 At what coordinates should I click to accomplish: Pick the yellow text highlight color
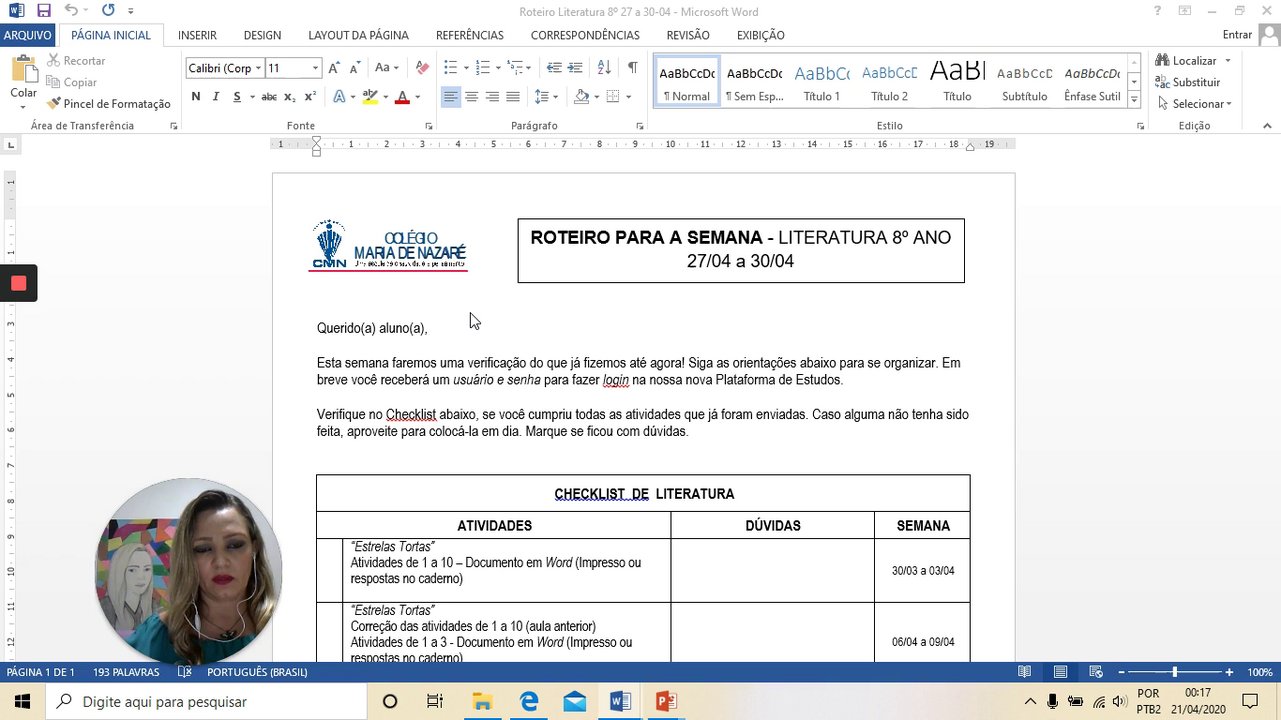pyautogui.click(x=370, y=97)
